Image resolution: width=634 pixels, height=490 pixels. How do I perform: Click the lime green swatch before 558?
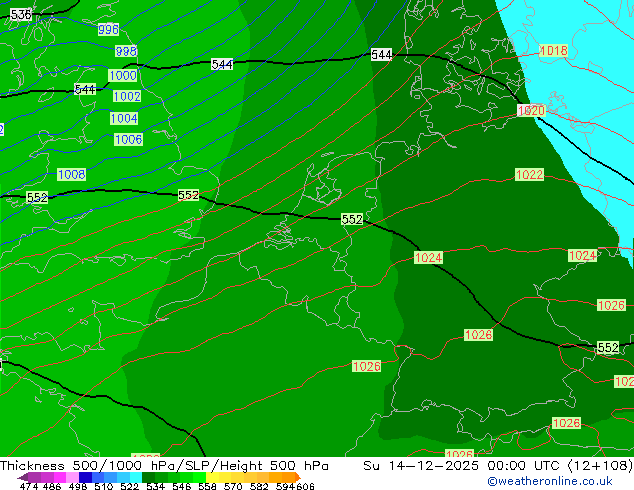(199, 477)
